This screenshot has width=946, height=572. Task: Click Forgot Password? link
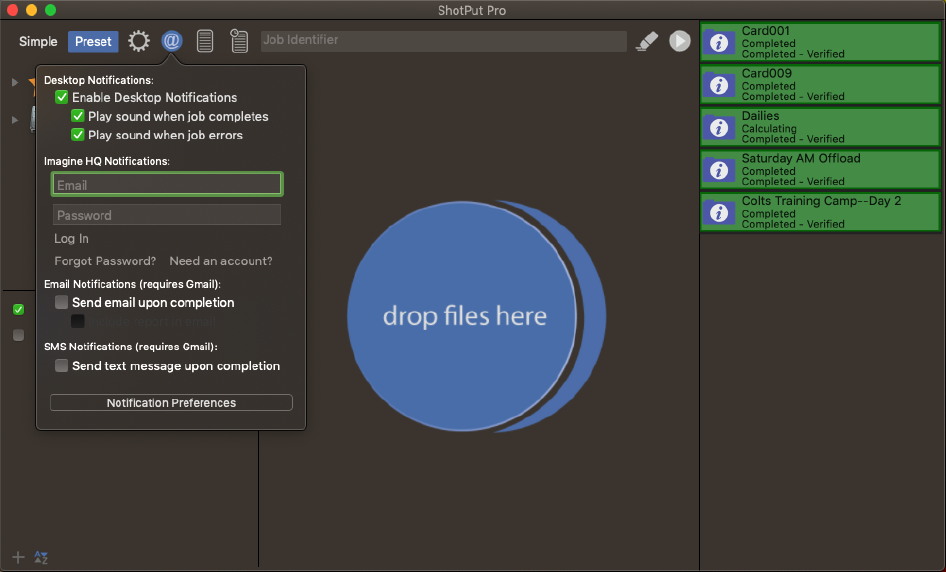105,261
